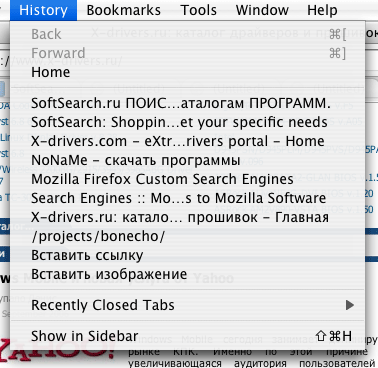This screenshot has height=368, width=378.
Task: Select the Вставить ссылку history entry
Action: pyautogui.click(x=188, y=255)
